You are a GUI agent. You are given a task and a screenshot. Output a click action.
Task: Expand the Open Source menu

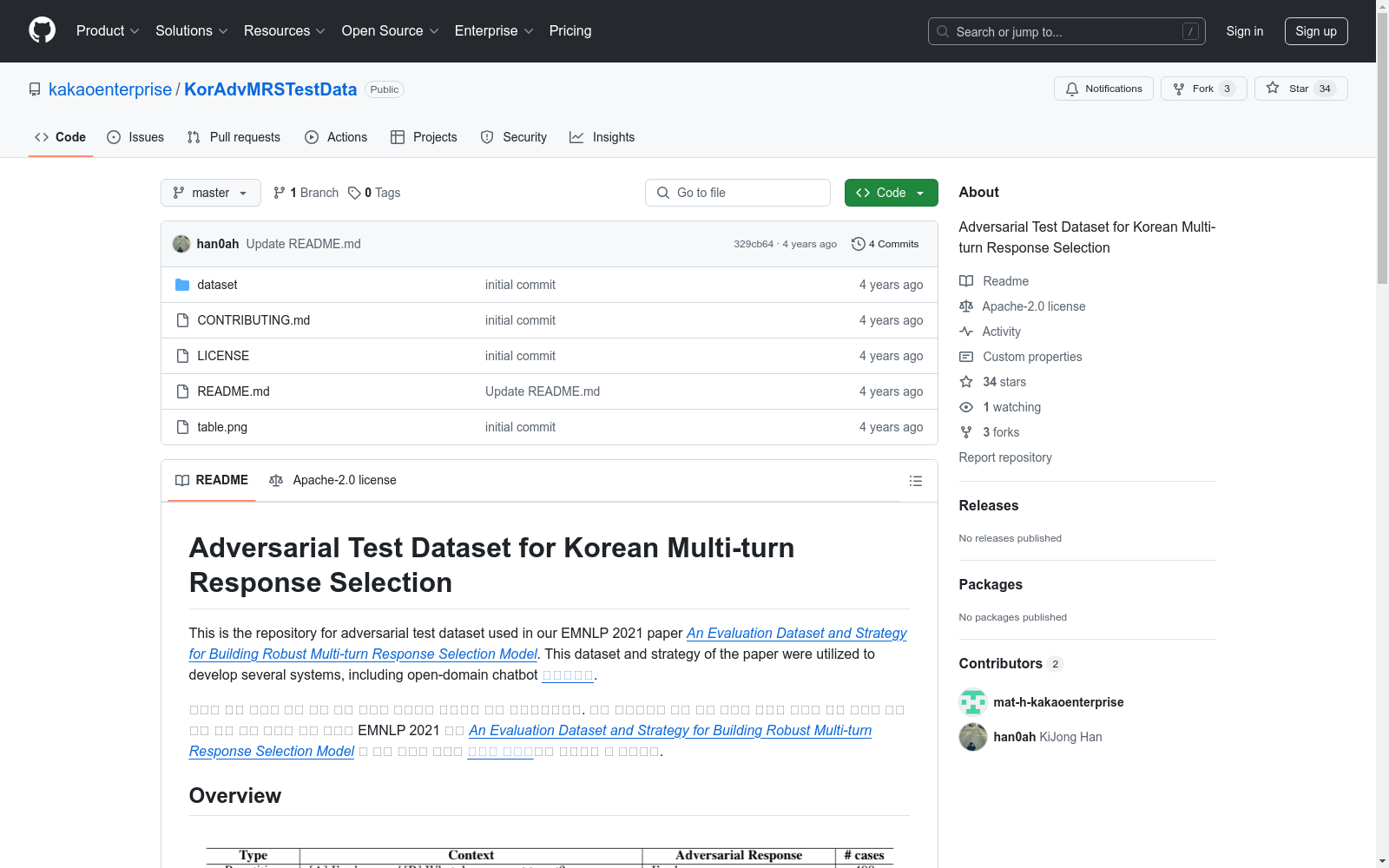pos(391,31)
